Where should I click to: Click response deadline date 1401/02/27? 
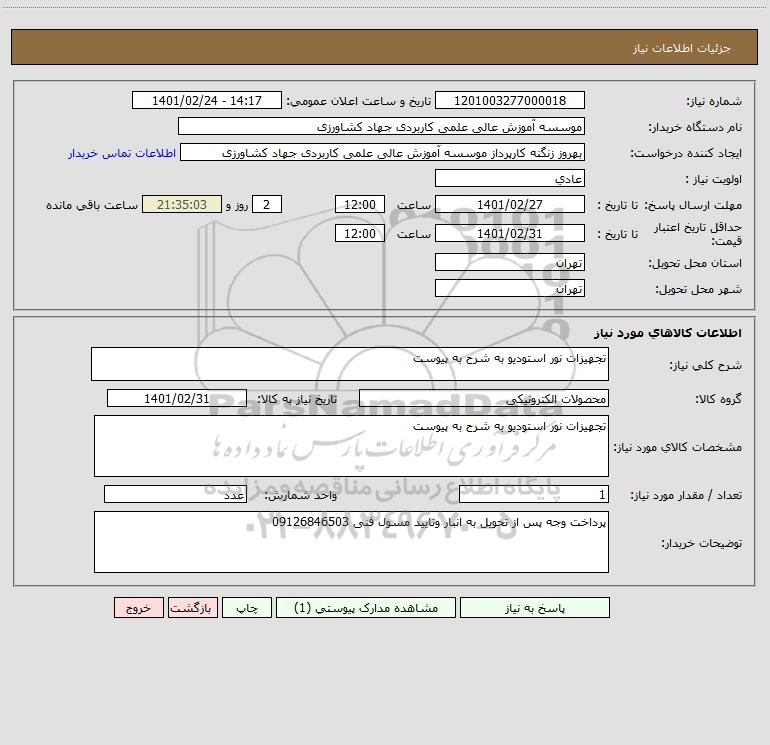coord(510,204)
